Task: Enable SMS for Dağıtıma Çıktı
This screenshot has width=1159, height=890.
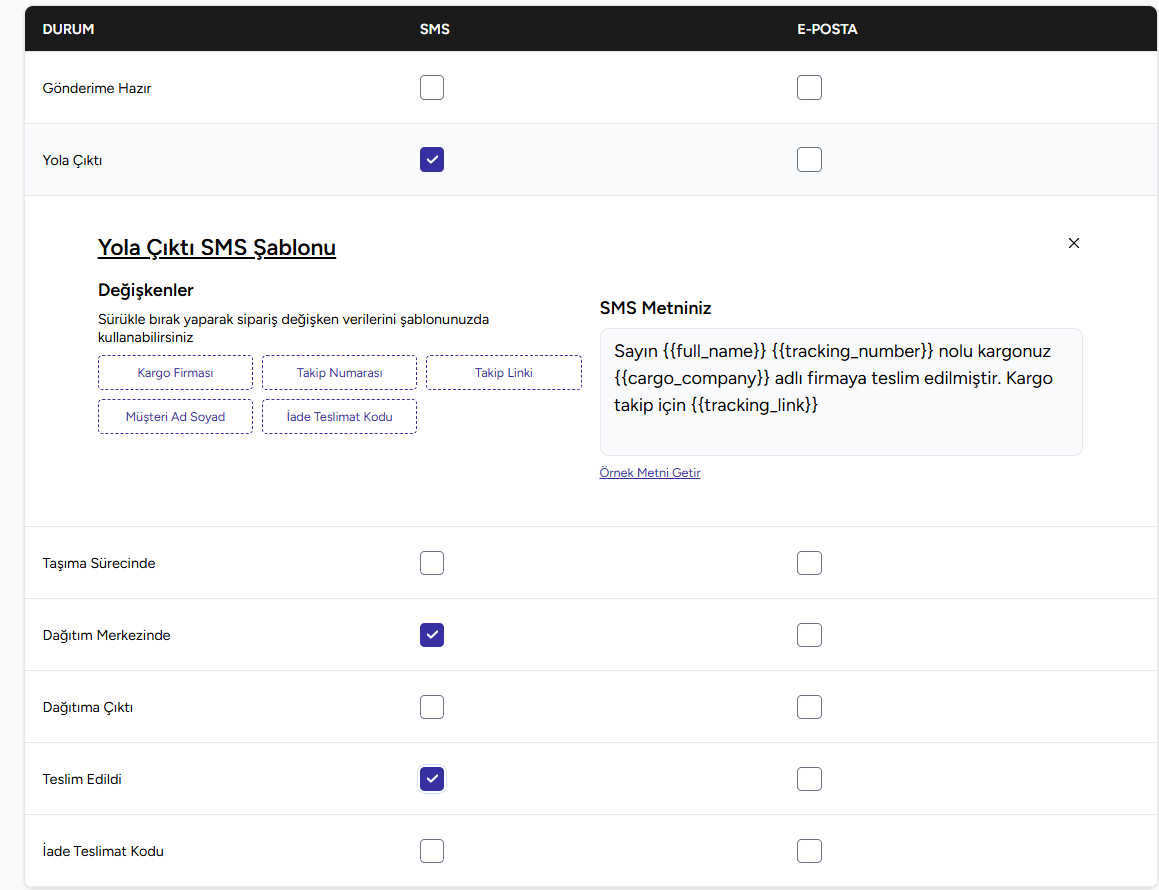Action: click(x=432, y=707)
